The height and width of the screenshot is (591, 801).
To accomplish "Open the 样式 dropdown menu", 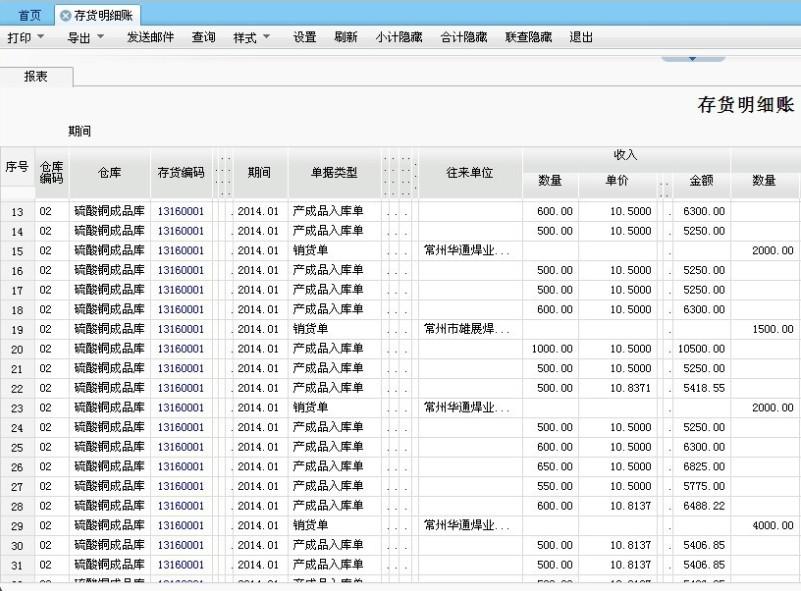I will 251,38.
